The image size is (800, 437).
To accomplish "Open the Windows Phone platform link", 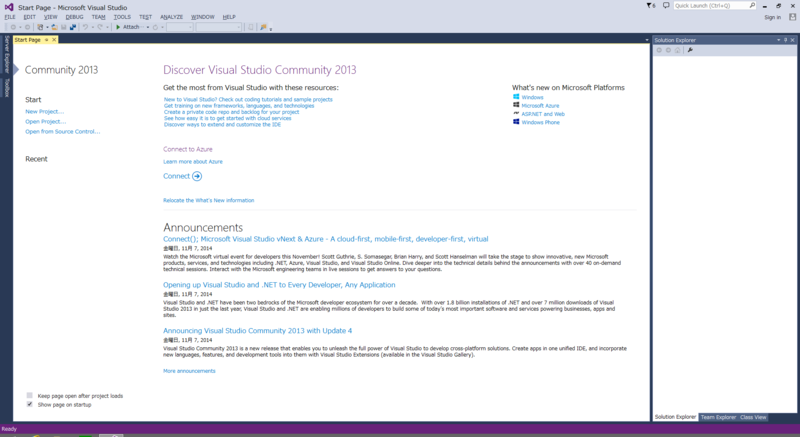I will tap(540, 122).
